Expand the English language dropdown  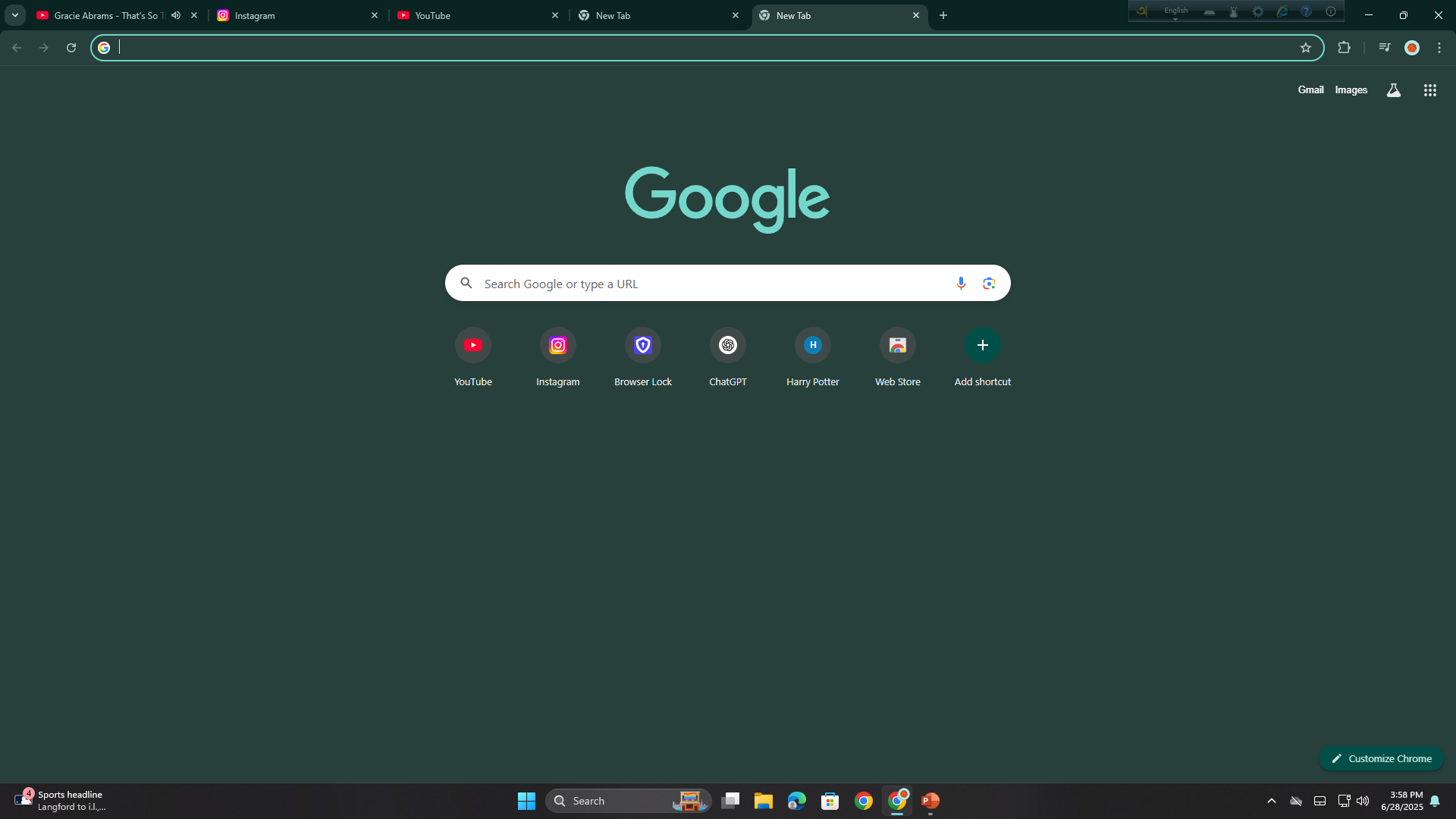[x=1176, y=12]
